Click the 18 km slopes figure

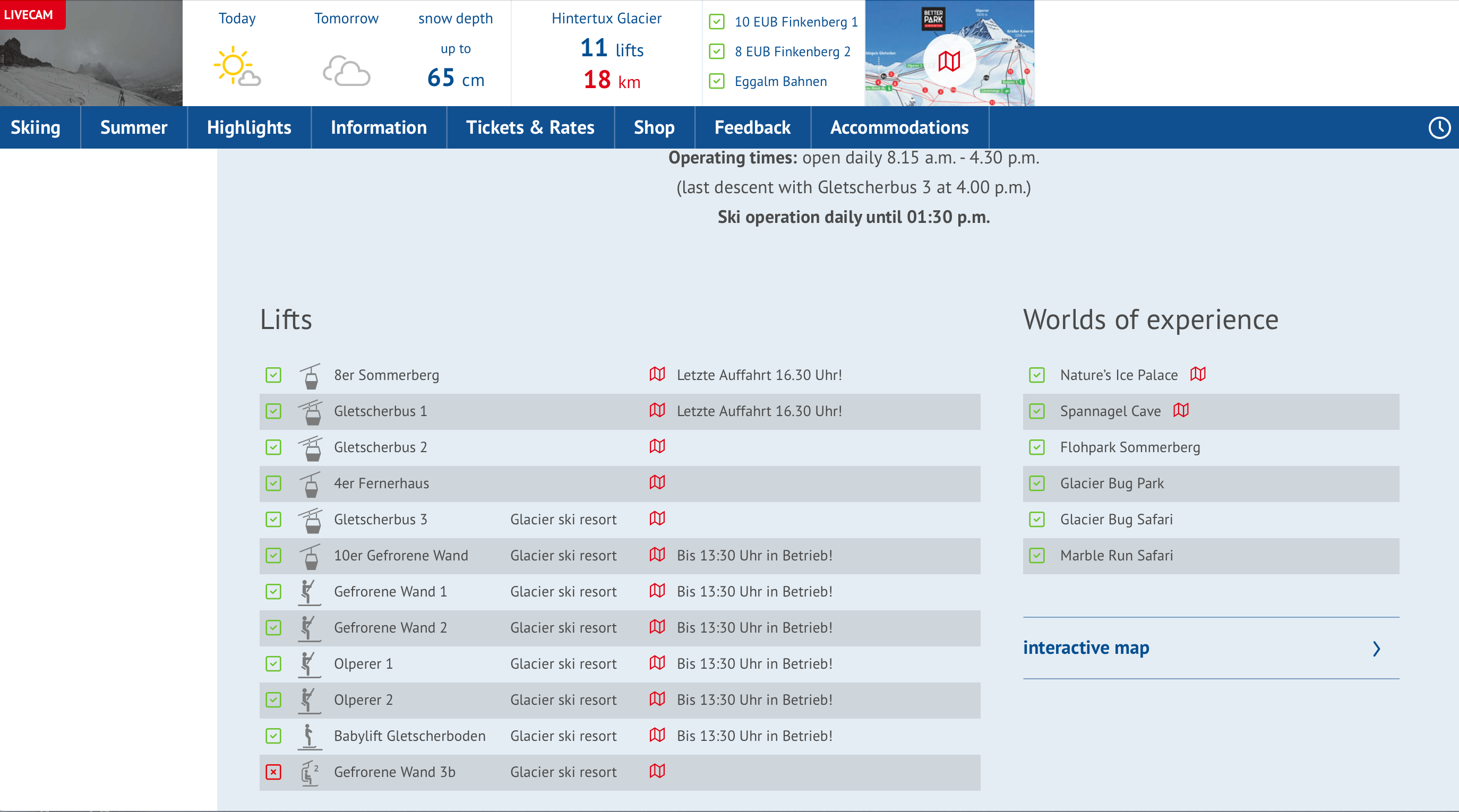coord(612,79)
